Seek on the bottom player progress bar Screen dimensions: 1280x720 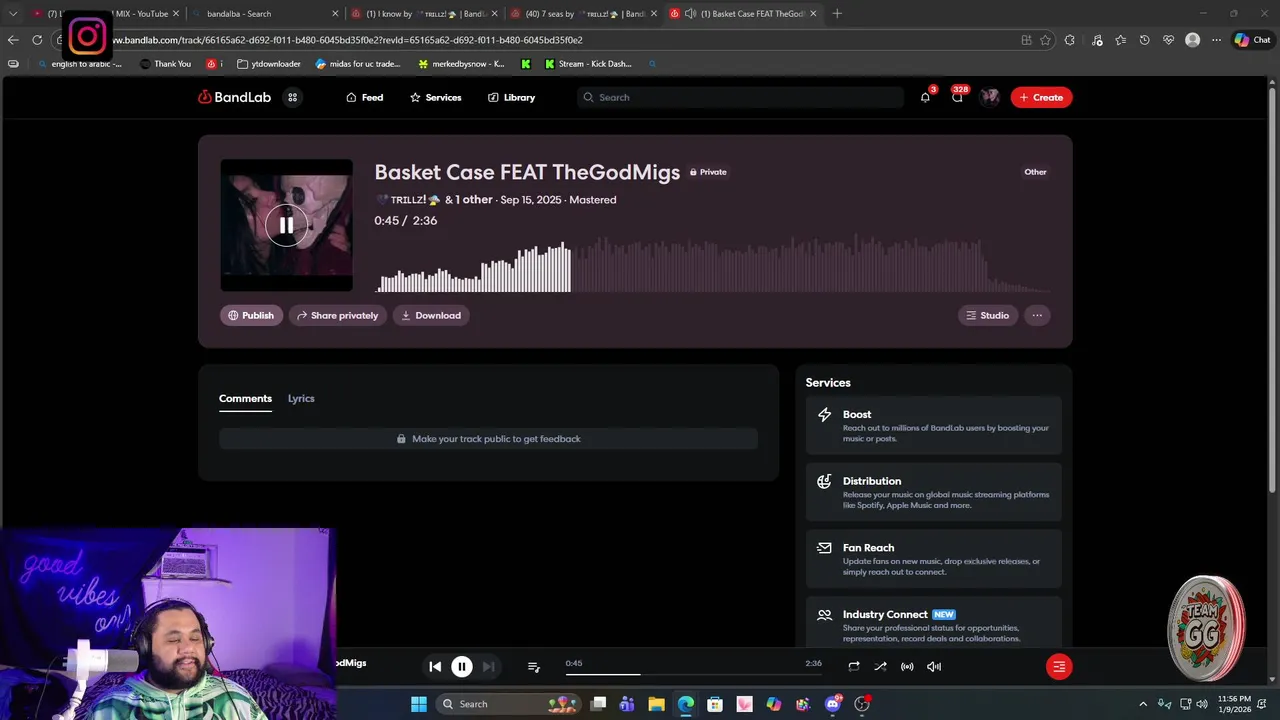pos(693,674)
